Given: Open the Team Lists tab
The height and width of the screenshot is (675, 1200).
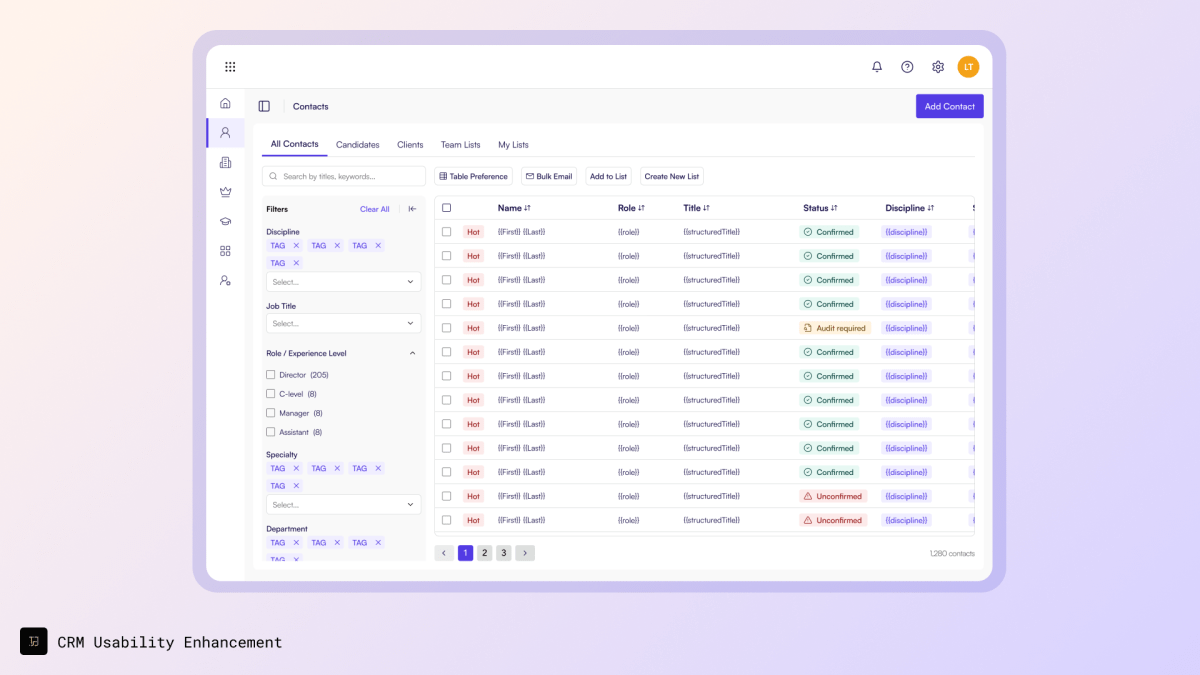Looking at the screenshot, I should [x=460, y=144].
